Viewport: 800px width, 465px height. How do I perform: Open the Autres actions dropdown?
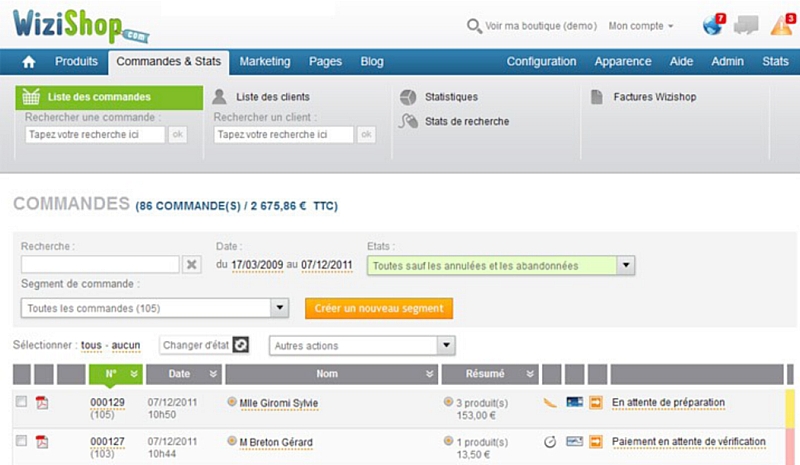[446, 346]
